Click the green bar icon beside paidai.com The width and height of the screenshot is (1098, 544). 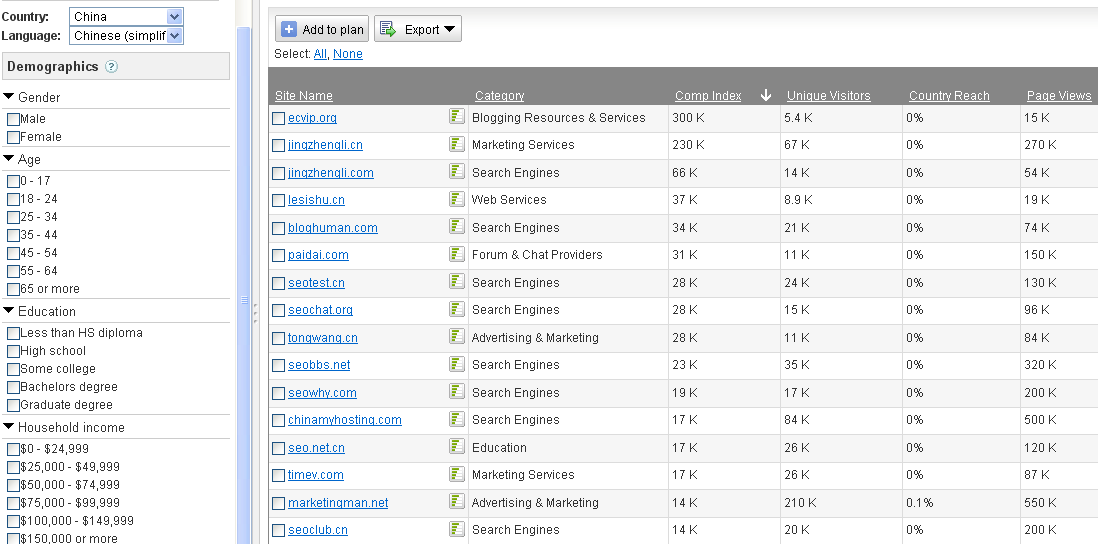tap(456, 254)
